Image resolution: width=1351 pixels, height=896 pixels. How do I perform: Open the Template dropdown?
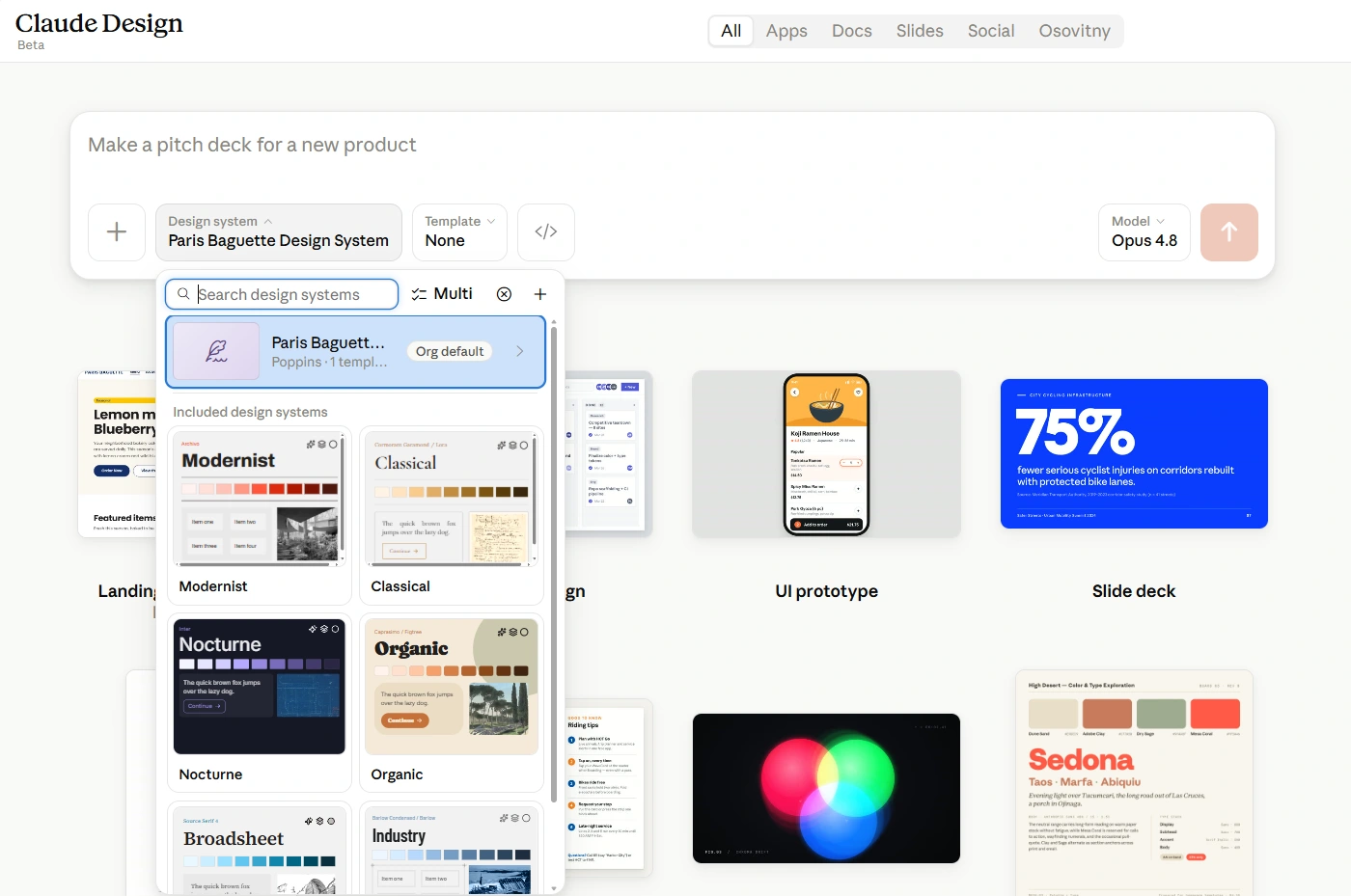pos(459,232)
